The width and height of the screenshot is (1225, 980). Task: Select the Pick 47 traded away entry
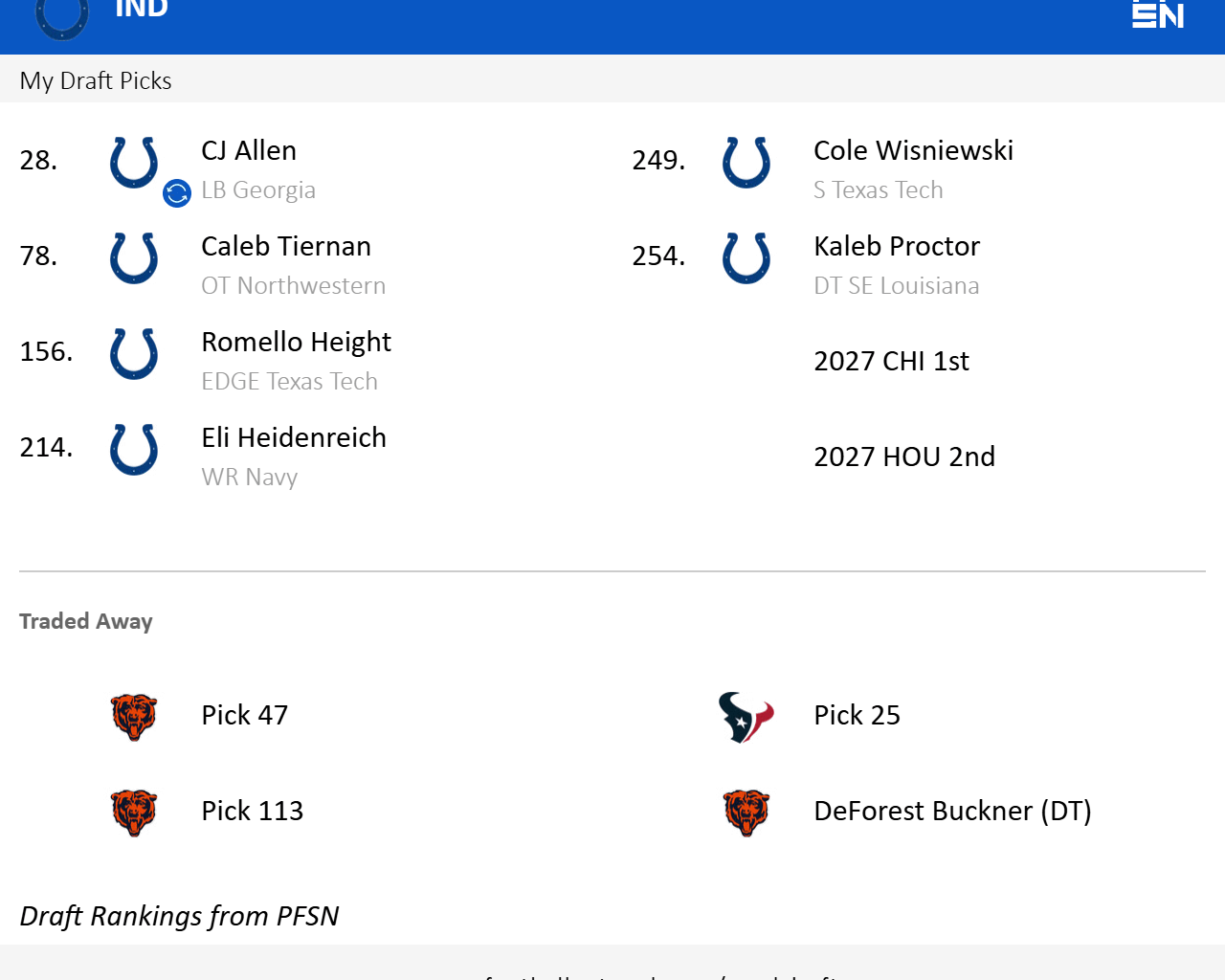point(244,714)
